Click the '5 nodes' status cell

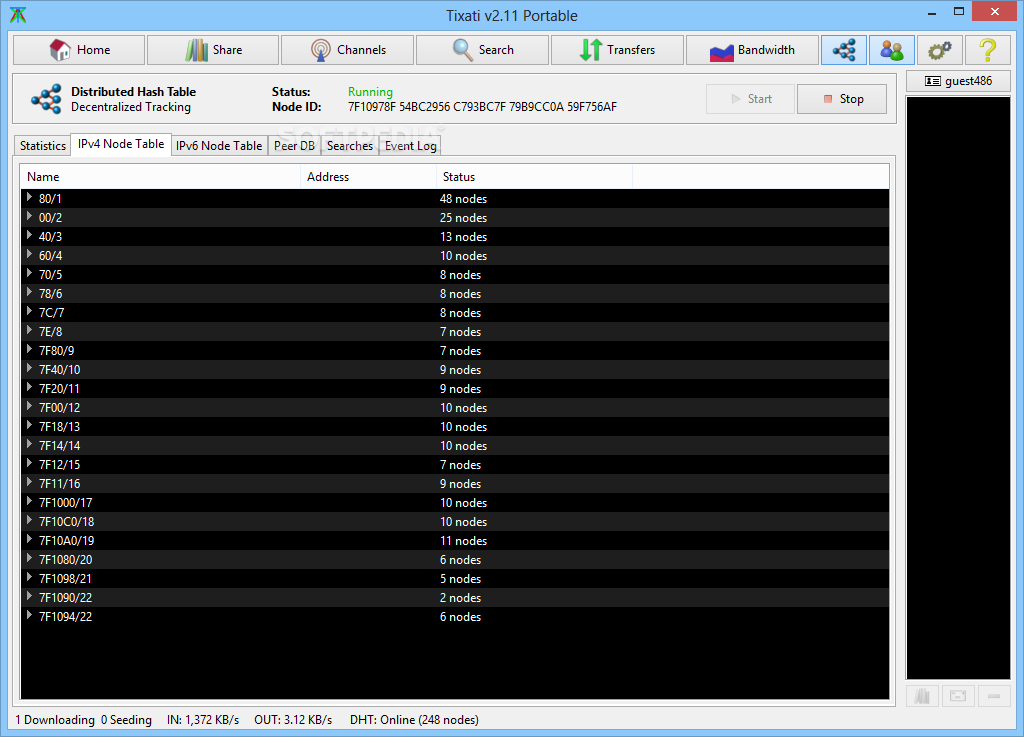point(460,578)
